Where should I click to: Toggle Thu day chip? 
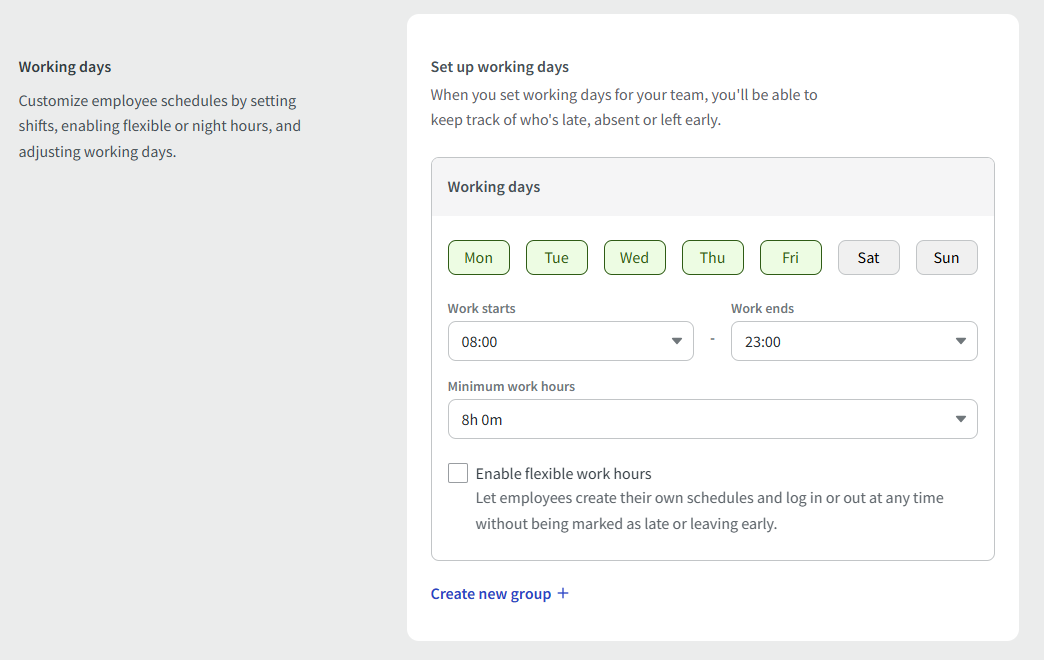tap(712, 258)
